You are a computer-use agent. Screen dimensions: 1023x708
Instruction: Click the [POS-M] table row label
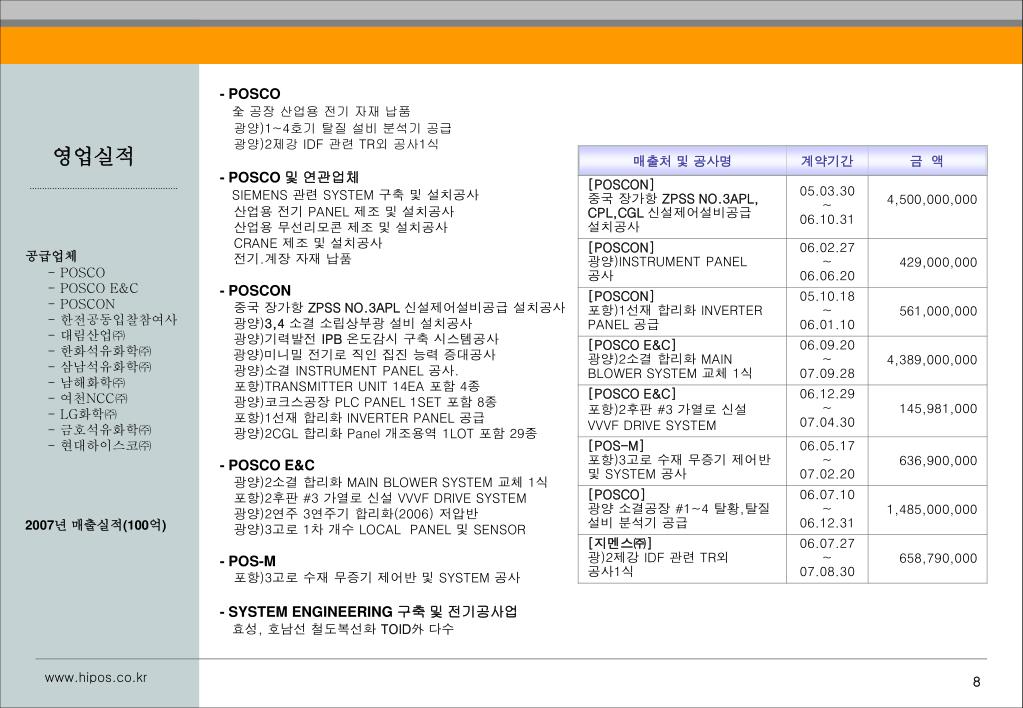click(x=616, y=446)
